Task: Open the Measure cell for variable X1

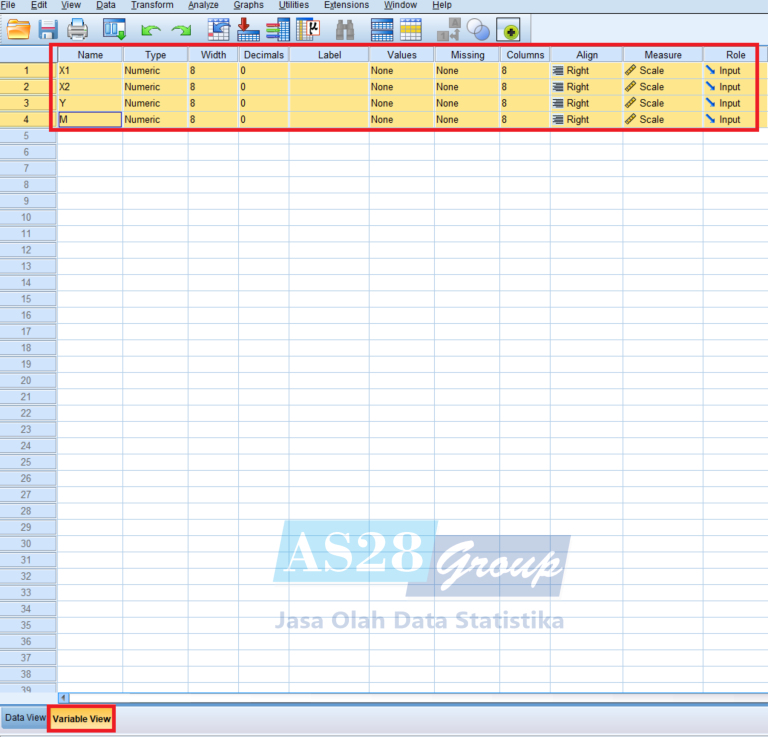Action: (x=661, y=71)
